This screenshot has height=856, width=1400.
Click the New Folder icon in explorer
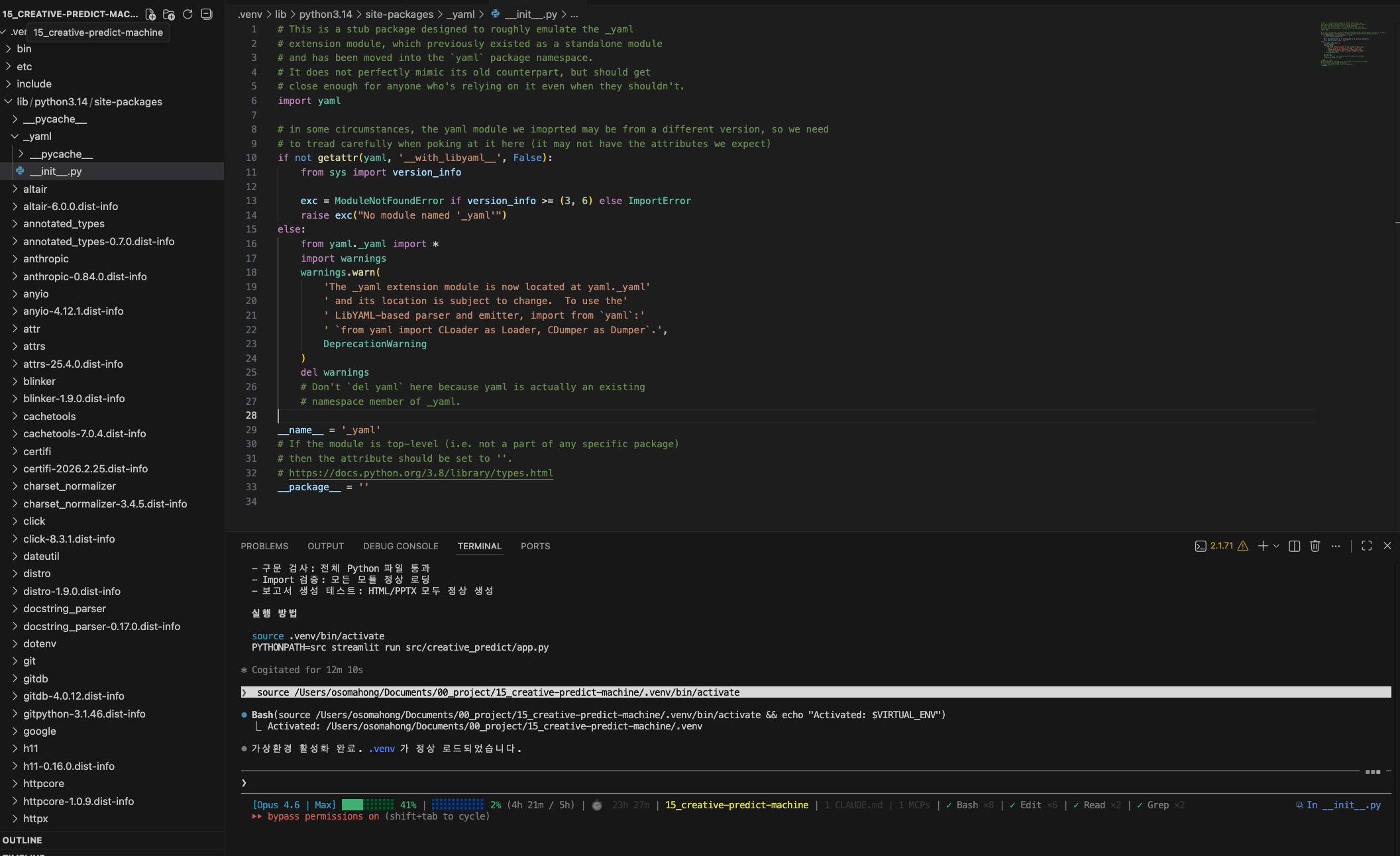coord(169,14)
